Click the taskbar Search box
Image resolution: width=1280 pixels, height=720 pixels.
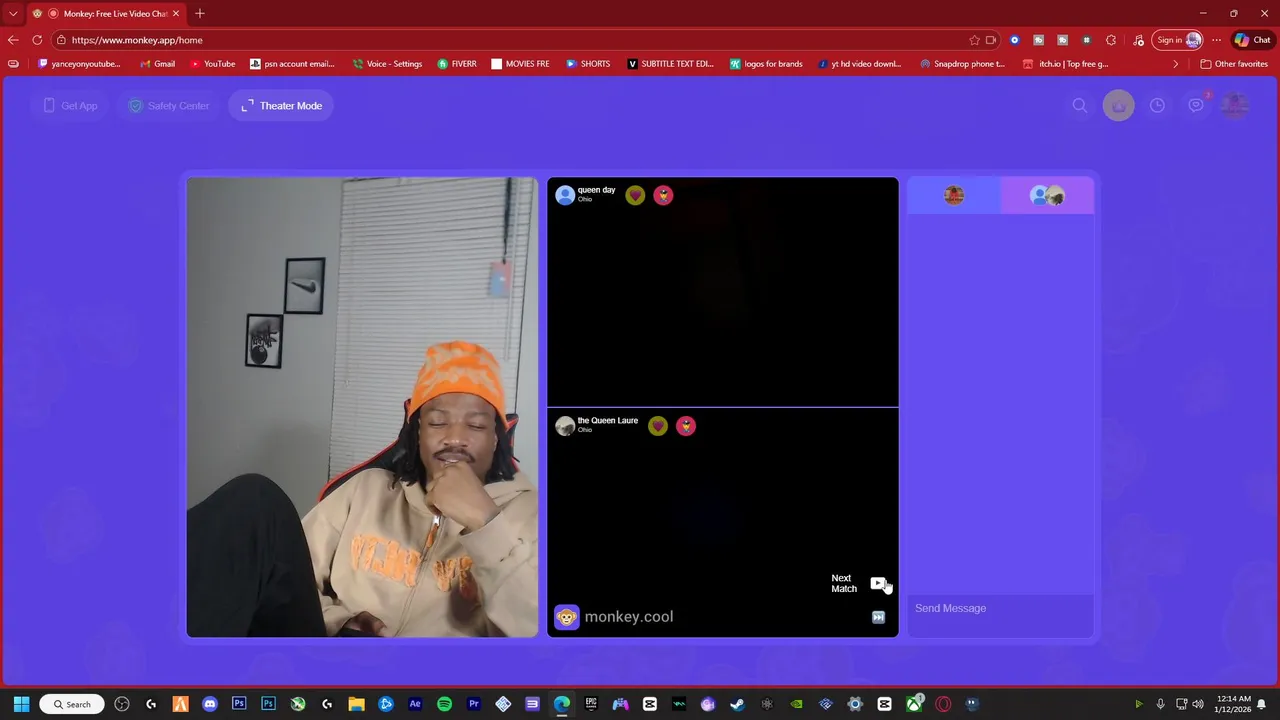coord(73,704)
